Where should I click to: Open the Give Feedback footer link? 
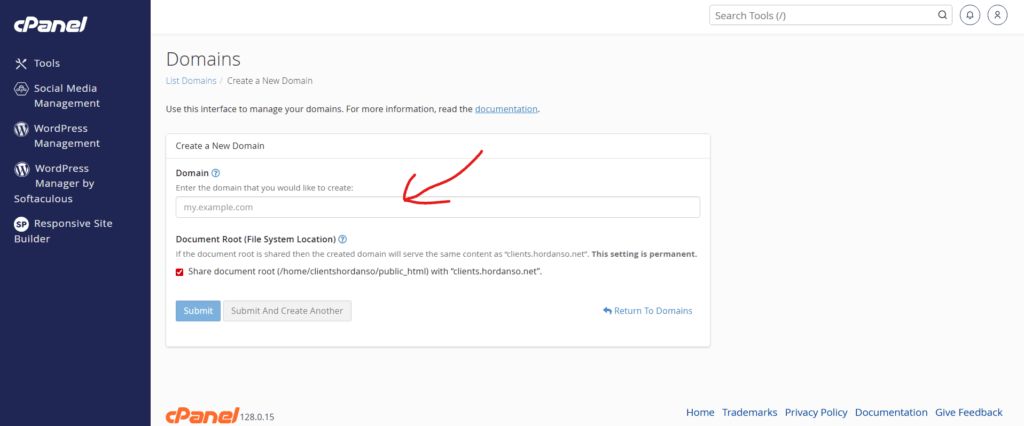968,412
